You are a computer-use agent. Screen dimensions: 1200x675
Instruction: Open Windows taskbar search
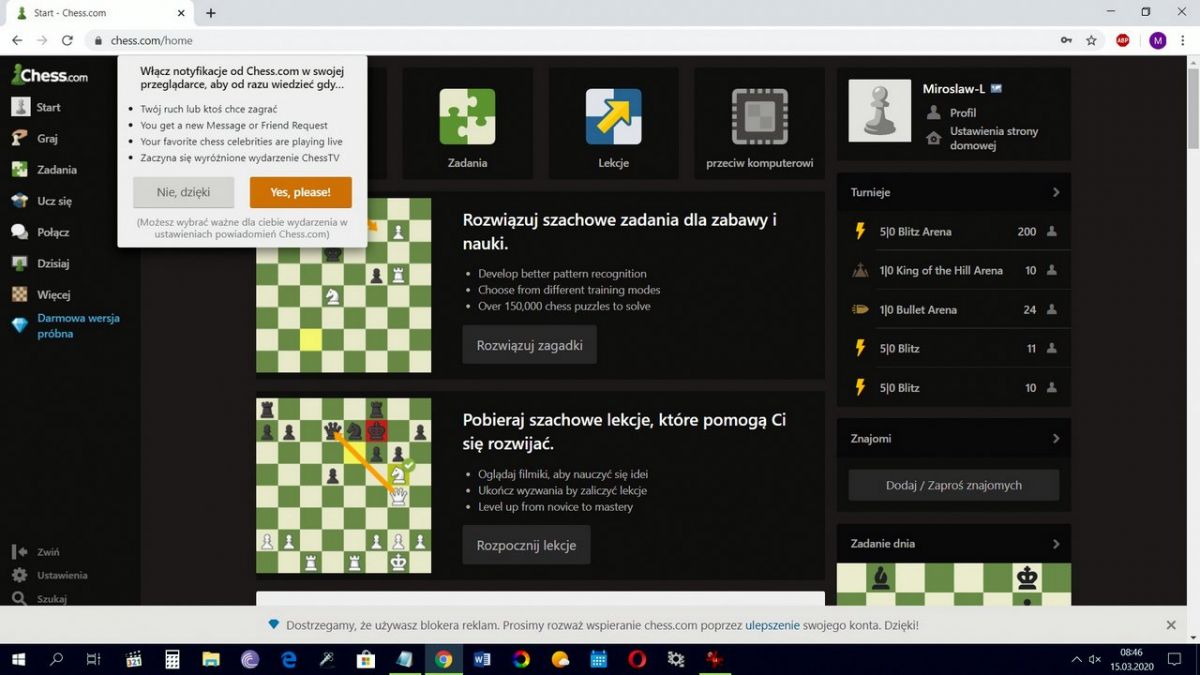point(56,659)
